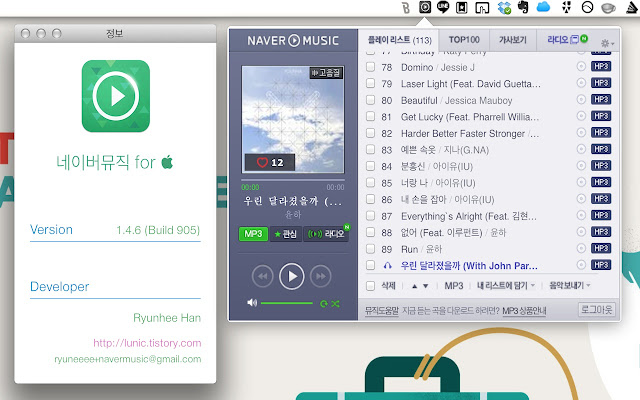Viewport: 640px width, 400px height.
Task: Move selected songs down with down arrow
Action: tap(425, 286)
